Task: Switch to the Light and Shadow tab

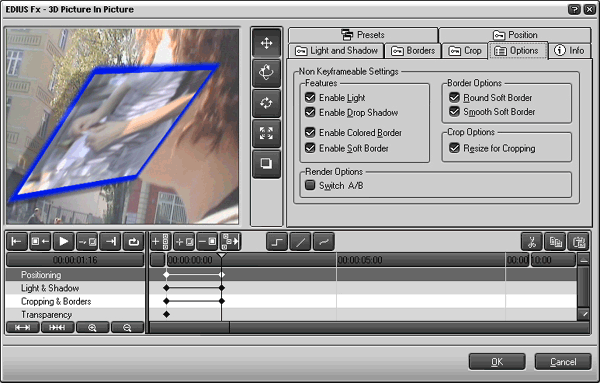Action: click(x=336, y=51)
